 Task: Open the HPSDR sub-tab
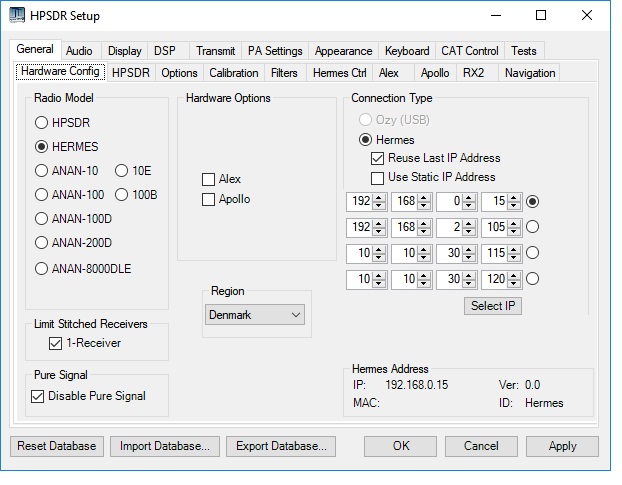tap(131, 73)
